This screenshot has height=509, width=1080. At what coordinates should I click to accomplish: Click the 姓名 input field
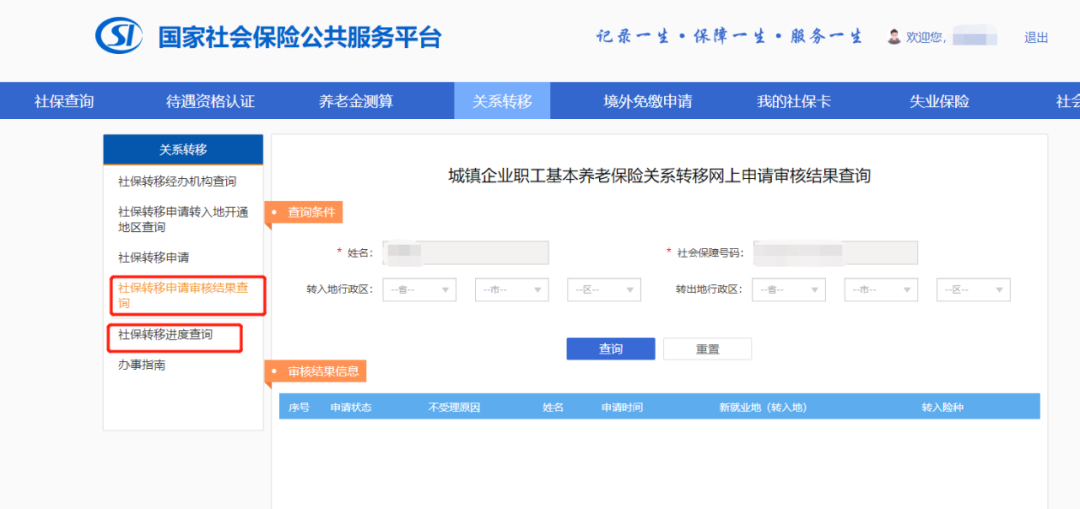click(466, 253)
